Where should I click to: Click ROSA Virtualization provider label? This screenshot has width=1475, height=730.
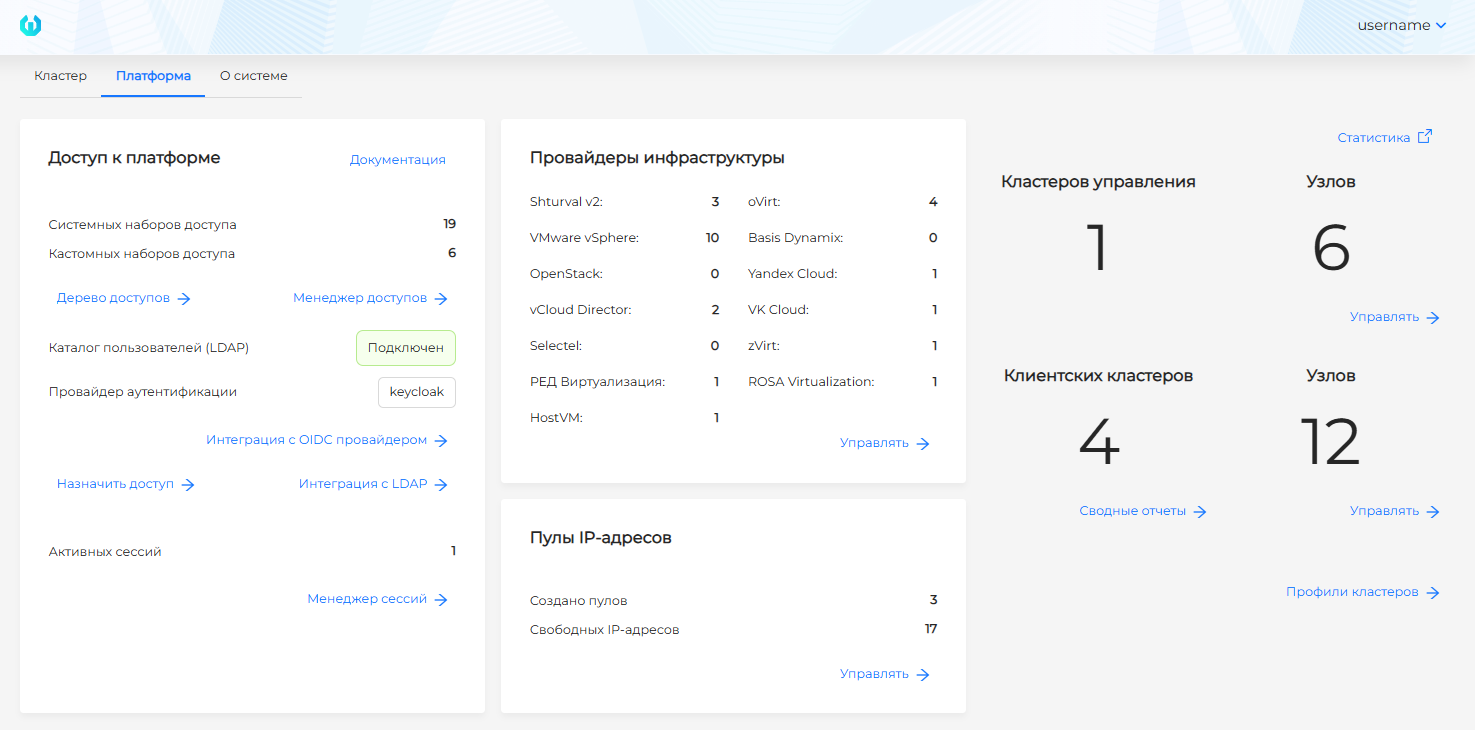[x=811, y=382]
